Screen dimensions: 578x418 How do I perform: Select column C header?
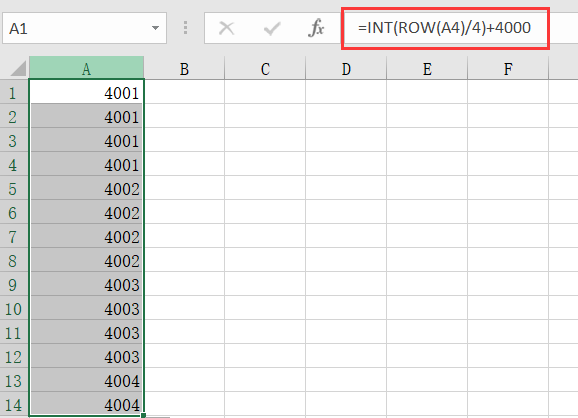(x=265, y=69)
